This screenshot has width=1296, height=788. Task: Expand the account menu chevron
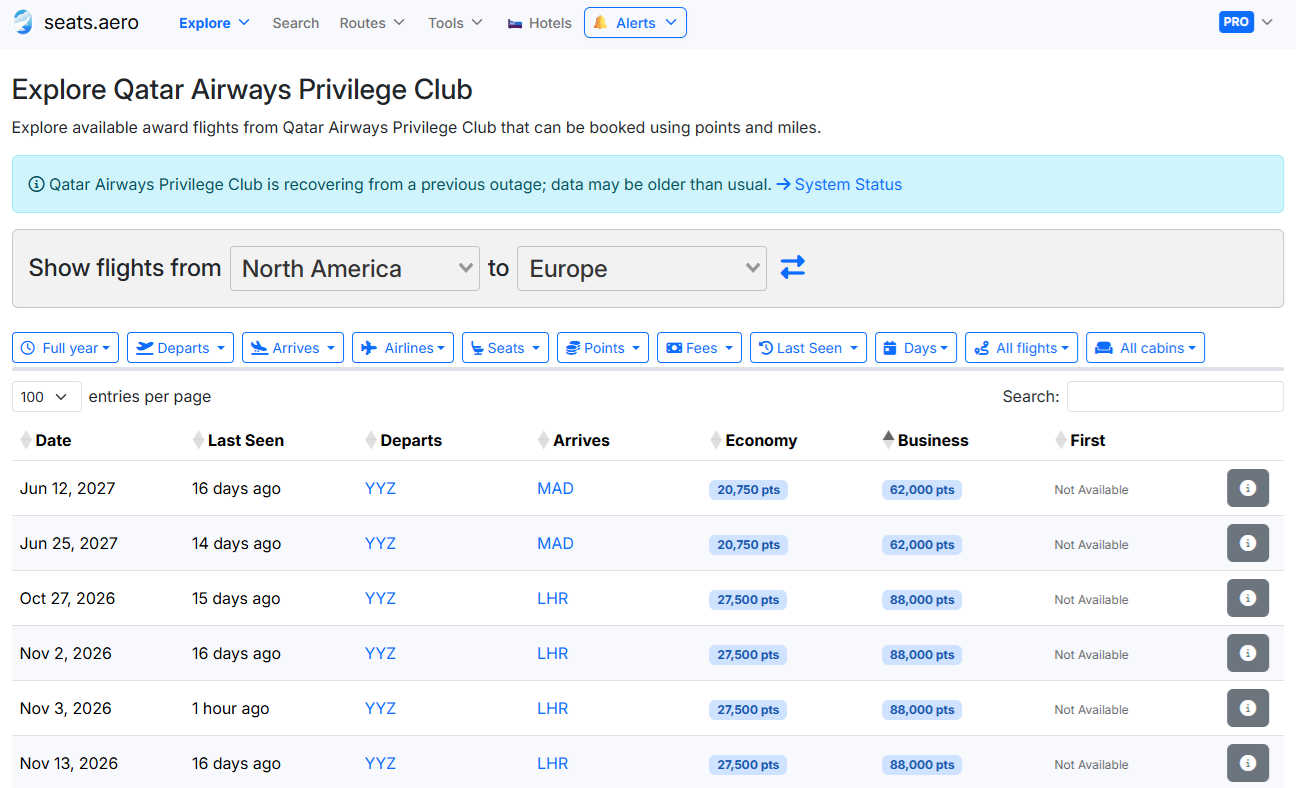click(x=1268, y=22)
